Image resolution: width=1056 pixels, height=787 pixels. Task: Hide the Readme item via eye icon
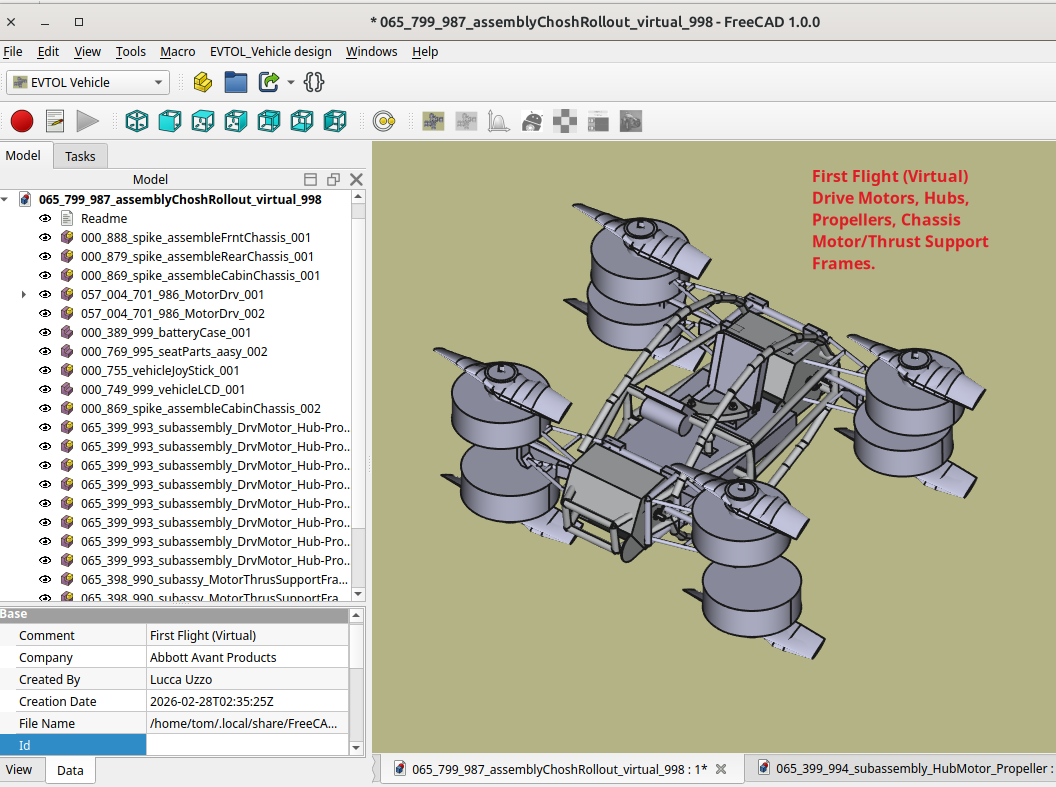coord(45,218)
